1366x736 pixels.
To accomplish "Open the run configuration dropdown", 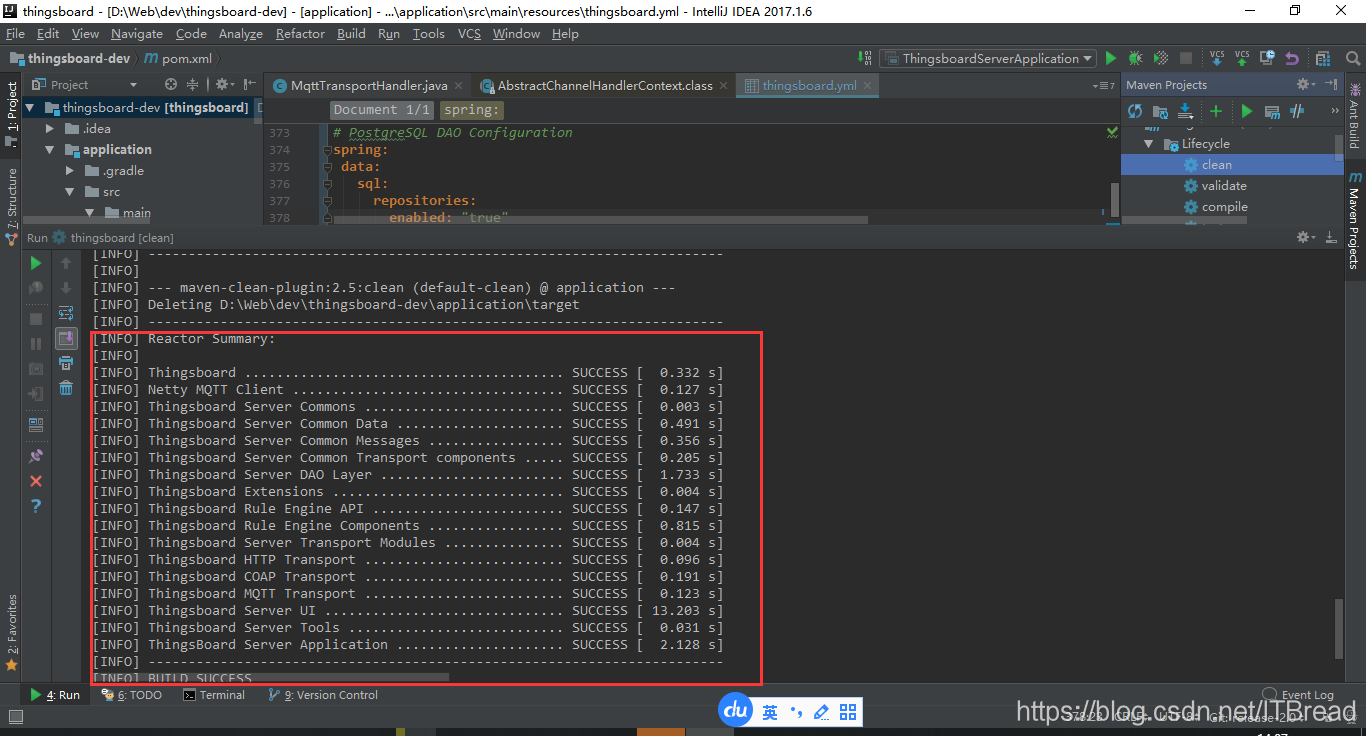I will pyautogui.click(x=990, y=58).
